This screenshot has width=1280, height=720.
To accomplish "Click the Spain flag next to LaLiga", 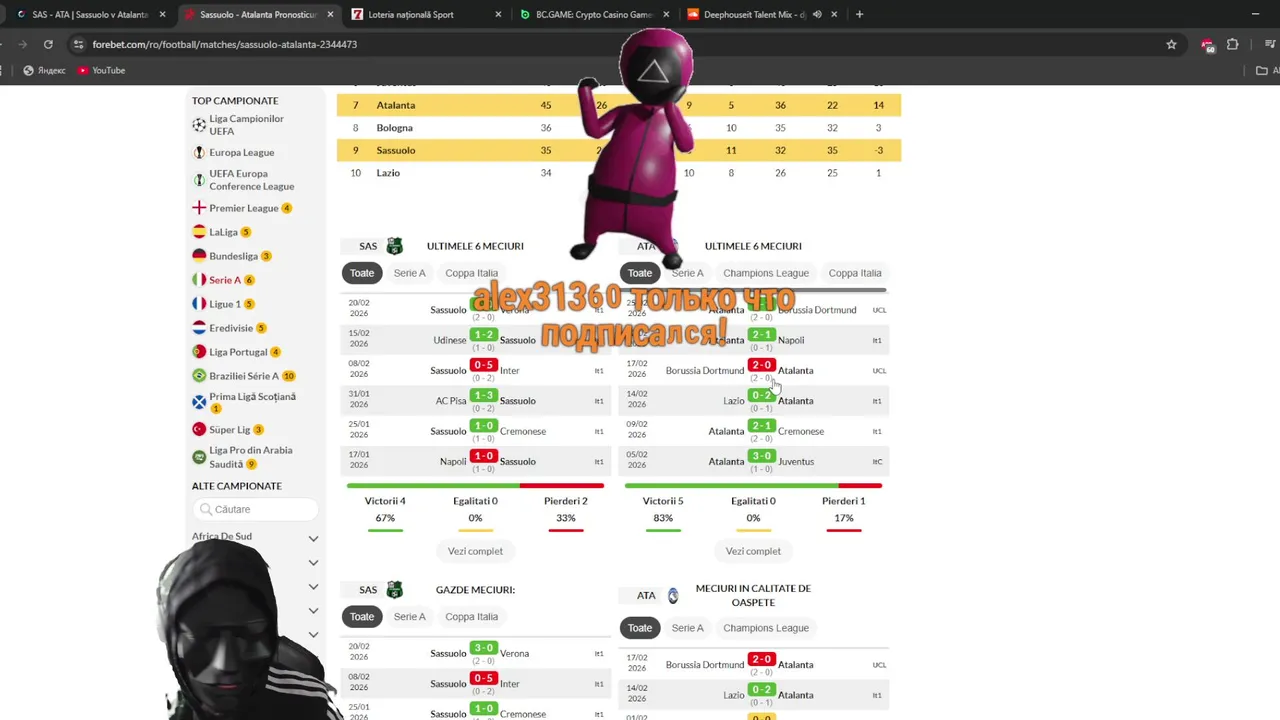I will 199,232.
